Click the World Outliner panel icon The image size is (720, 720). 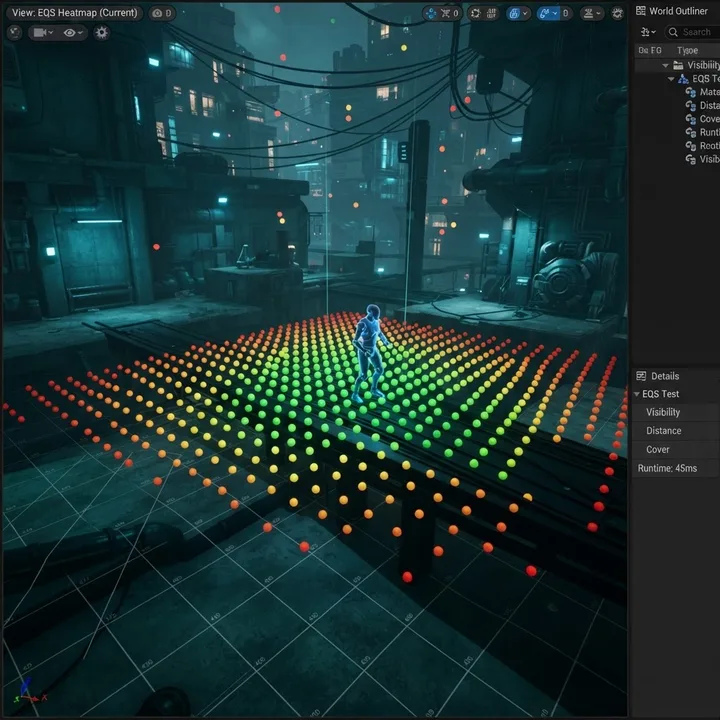click(641, 11)
